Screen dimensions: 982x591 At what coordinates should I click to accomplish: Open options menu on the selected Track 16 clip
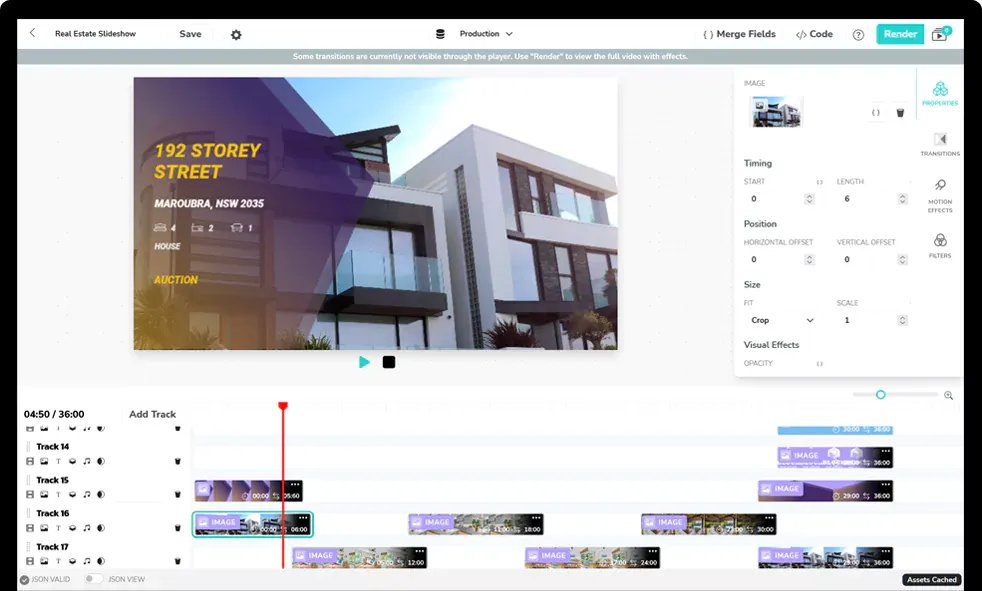tap(303, 517)
